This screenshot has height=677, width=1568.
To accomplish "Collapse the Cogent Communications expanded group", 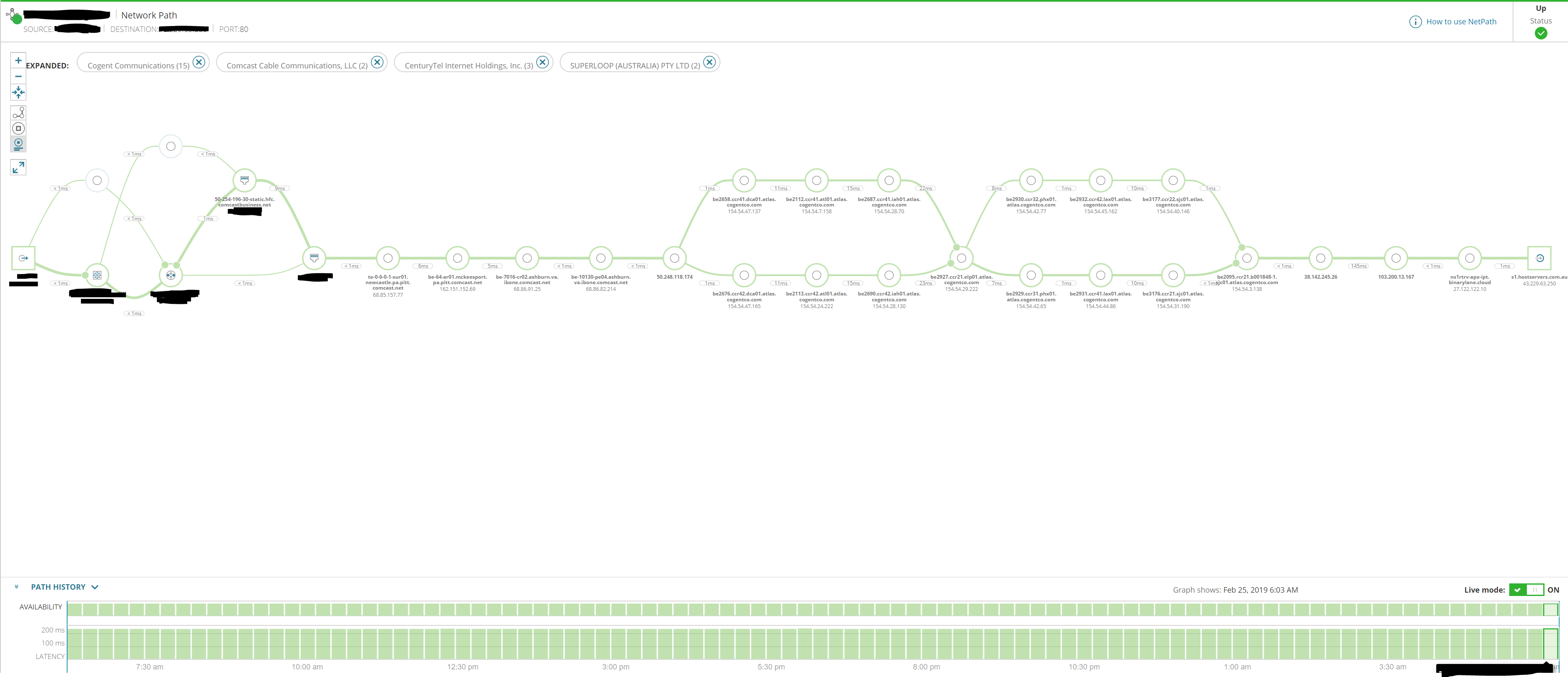I will (x=198, y=62).
